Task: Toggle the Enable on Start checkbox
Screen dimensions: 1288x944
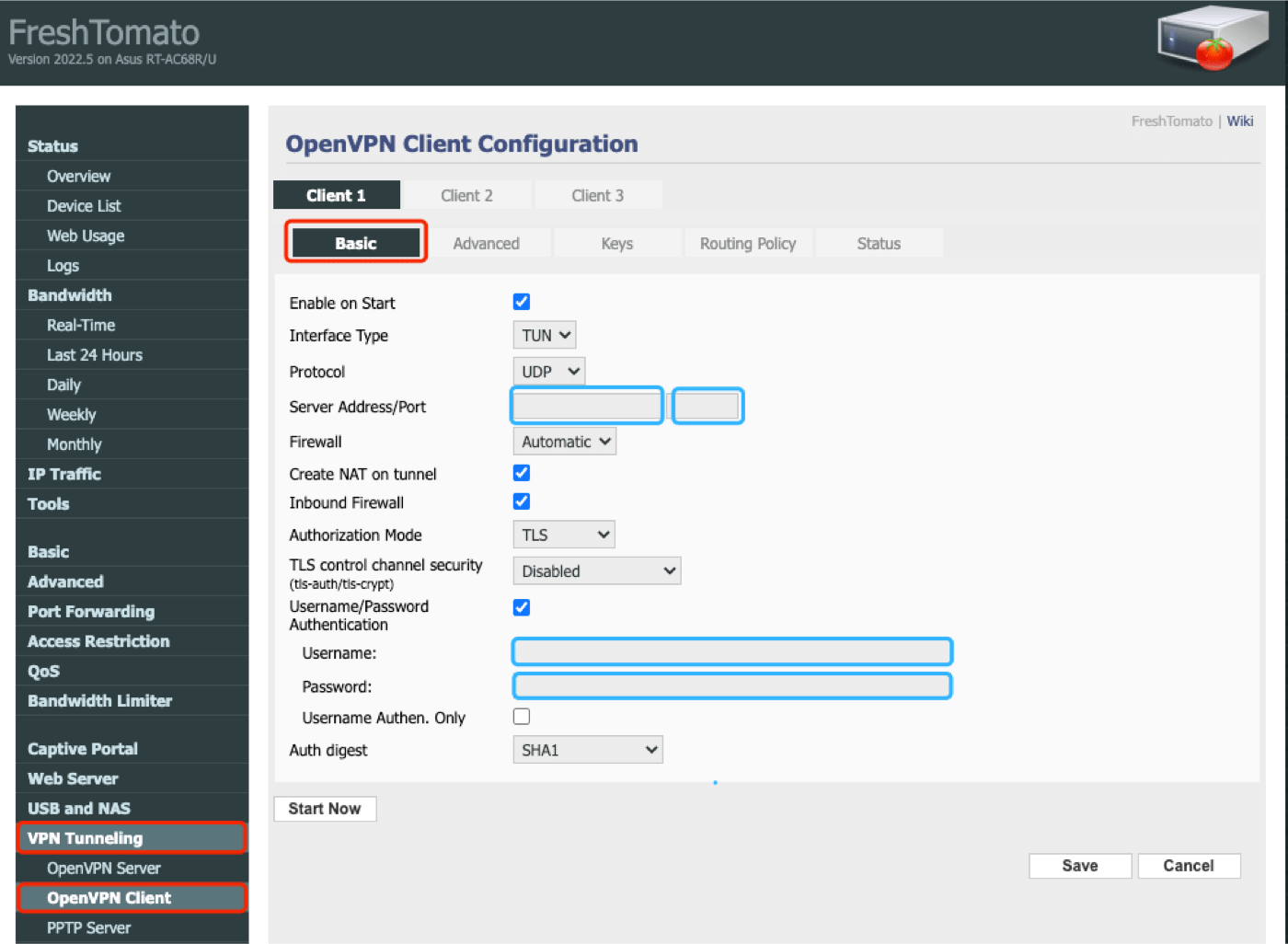Action: (x=522, y=302)
